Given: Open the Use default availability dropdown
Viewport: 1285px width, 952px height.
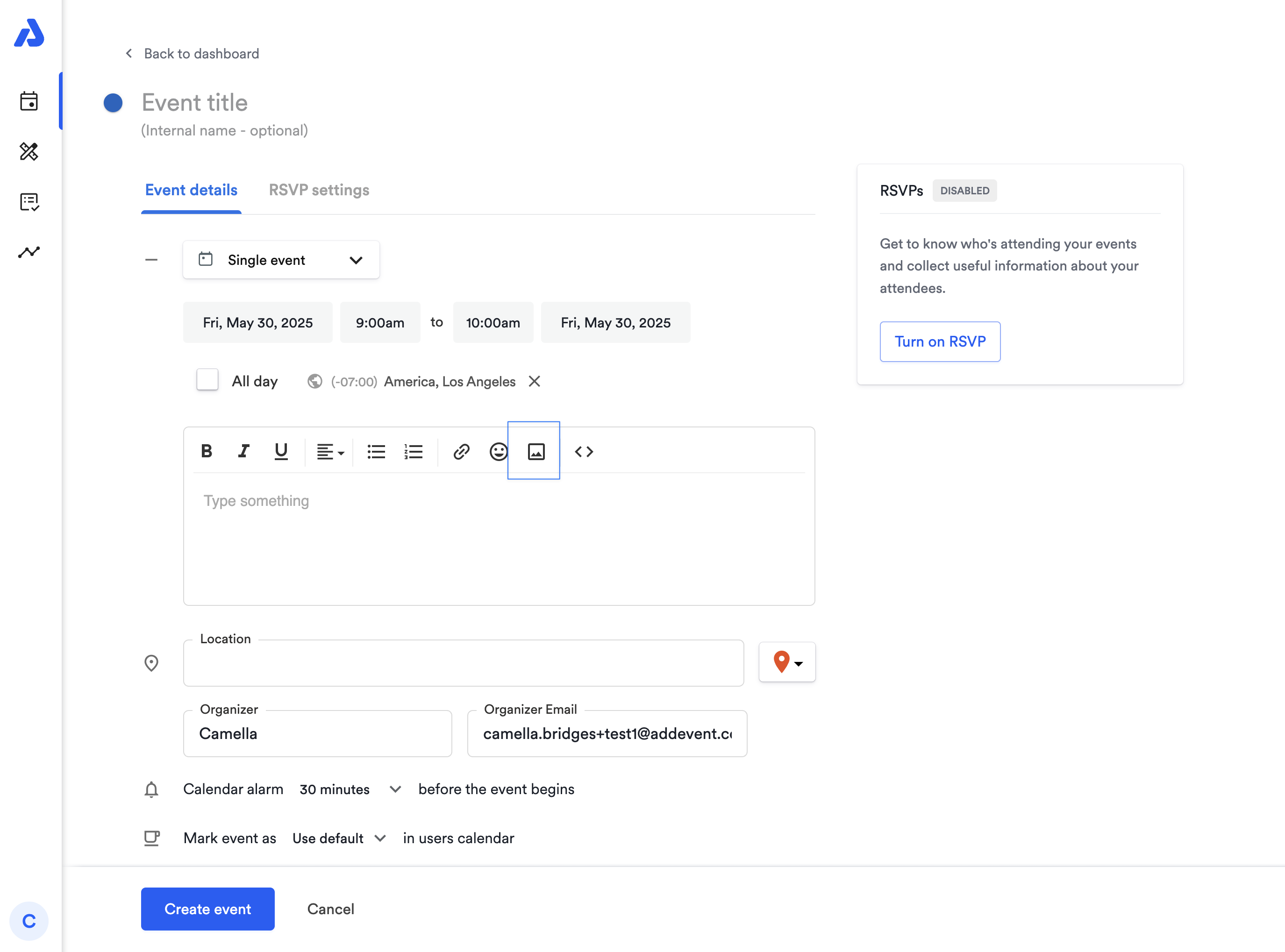Looking at the screenshot, I should tap(339, 838).
